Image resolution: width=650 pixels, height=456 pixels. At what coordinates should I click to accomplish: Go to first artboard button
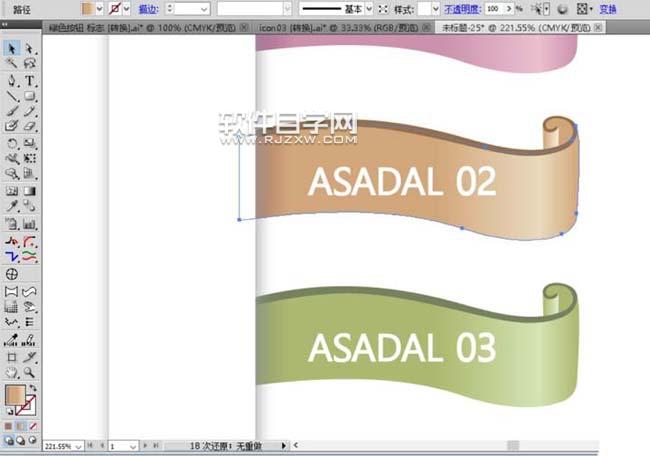[x=90, y=445]
